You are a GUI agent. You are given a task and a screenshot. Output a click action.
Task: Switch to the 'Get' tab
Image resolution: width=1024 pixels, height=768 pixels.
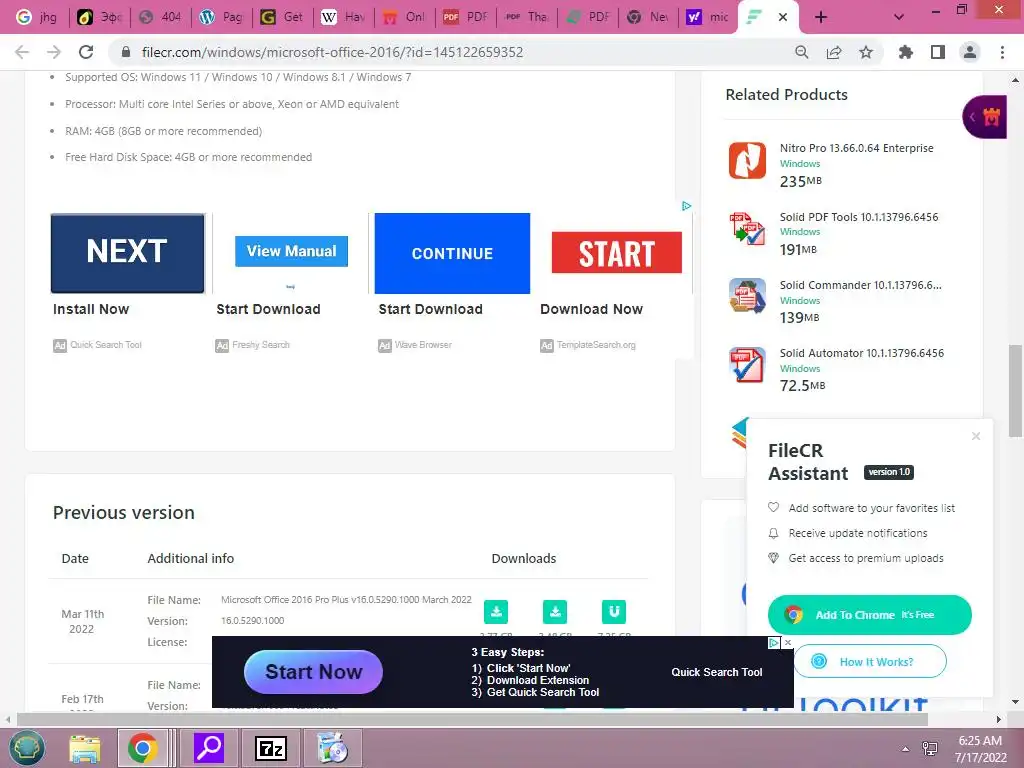(282, 17)
